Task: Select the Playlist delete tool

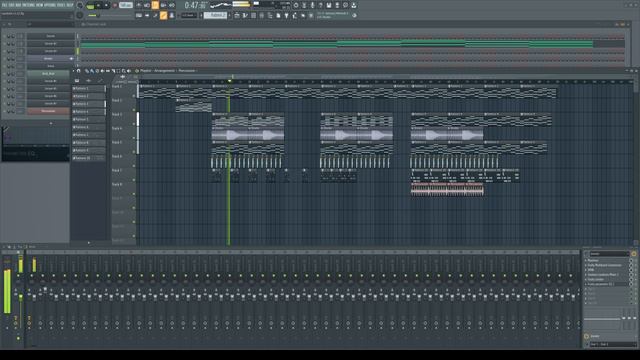Action: point(97,71)
